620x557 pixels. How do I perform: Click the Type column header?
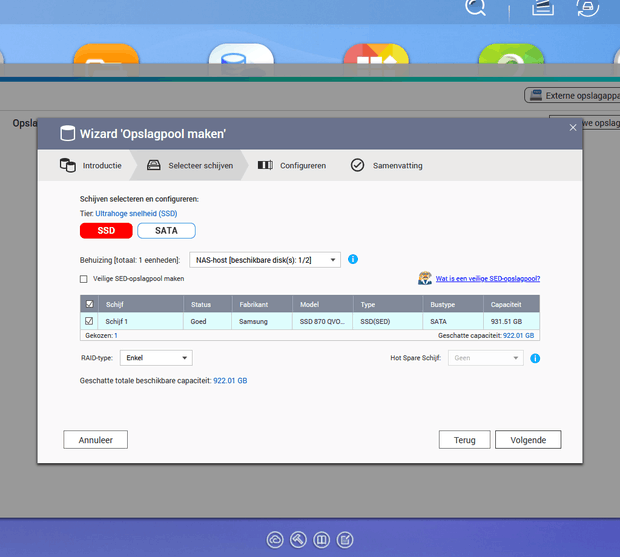pos(388,304)
